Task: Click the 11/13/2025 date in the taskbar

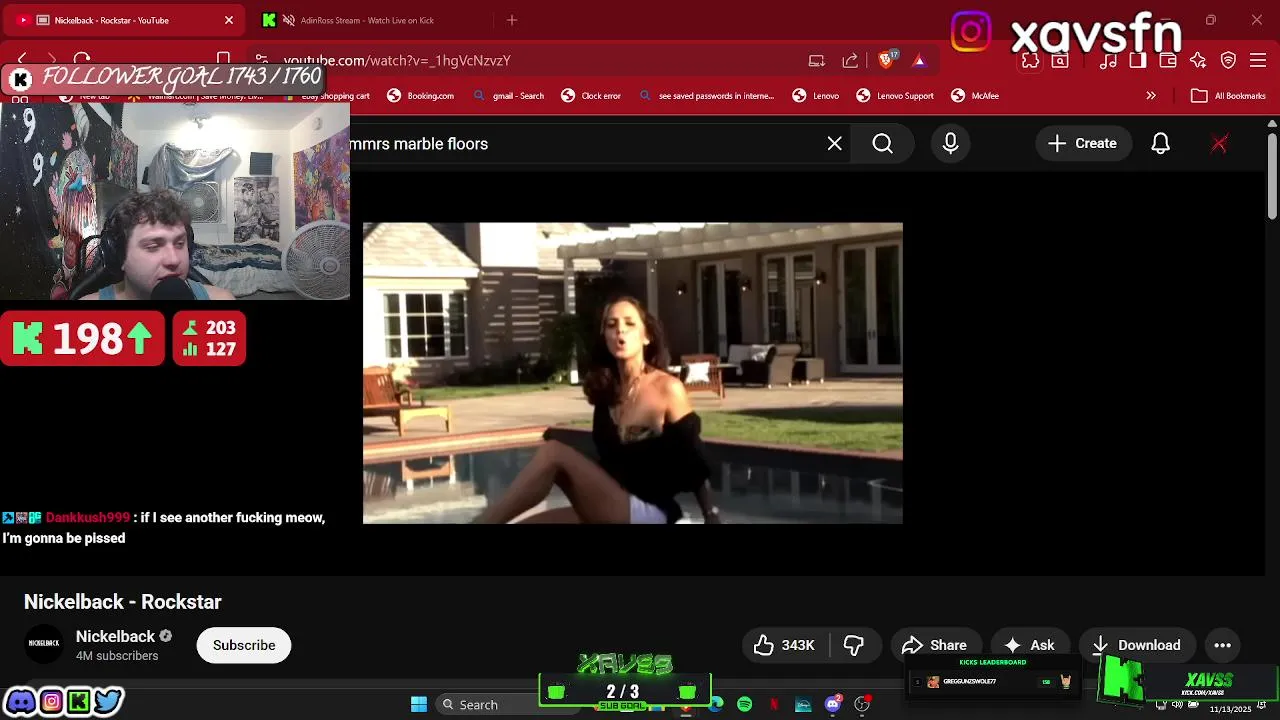Action: click(1230, 709)
